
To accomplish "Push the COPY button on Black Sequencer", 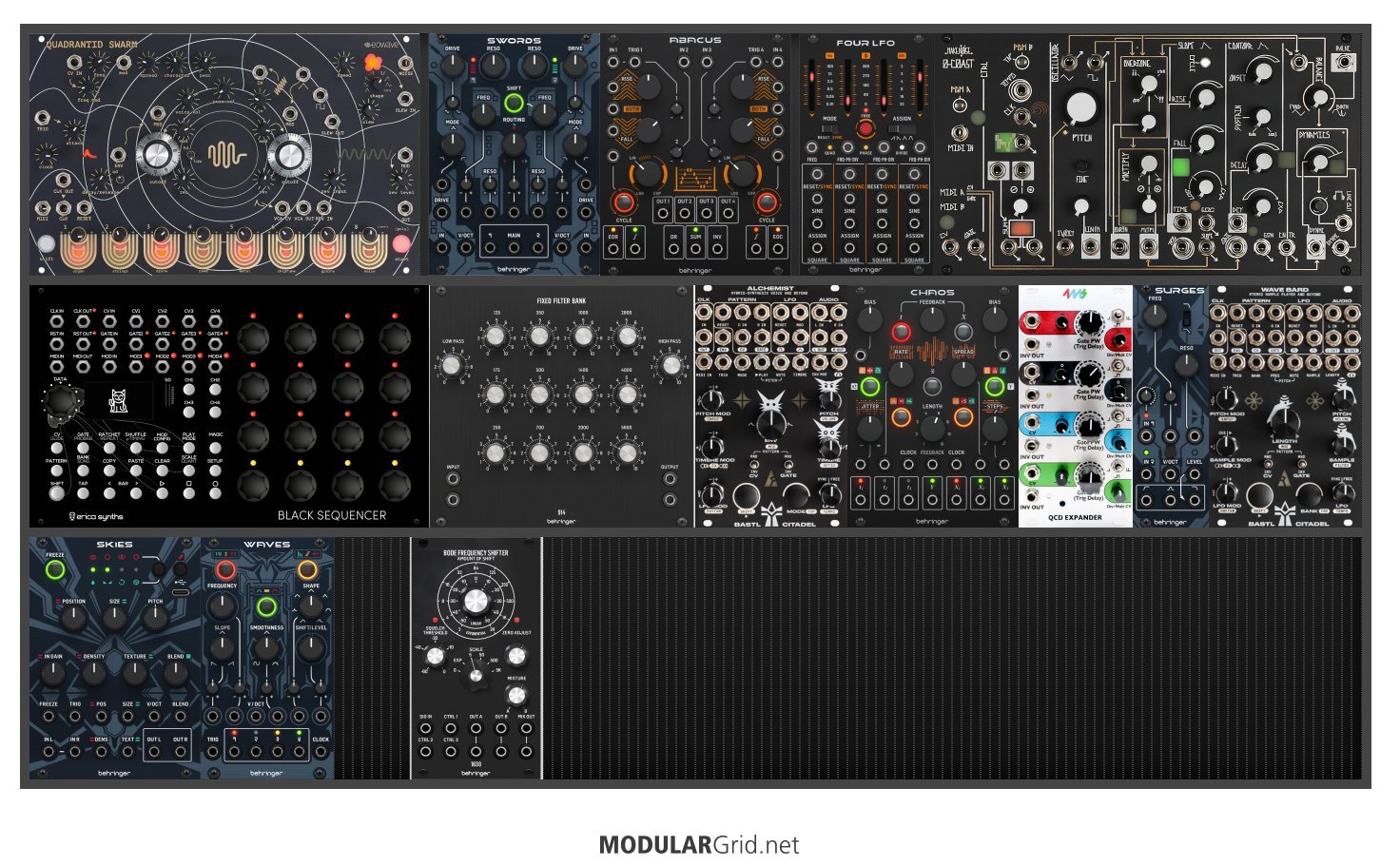I will [109, 470].
